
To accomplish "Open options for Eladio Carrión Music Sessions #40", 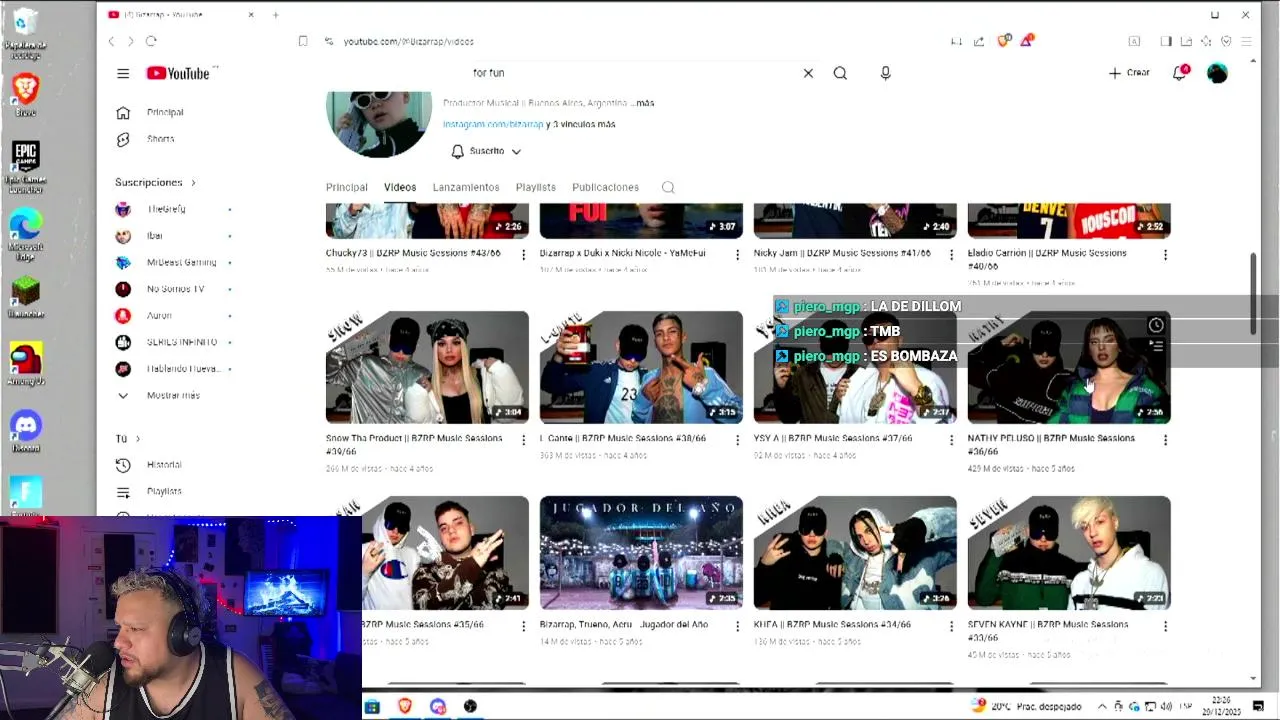I will [1165, 255].
